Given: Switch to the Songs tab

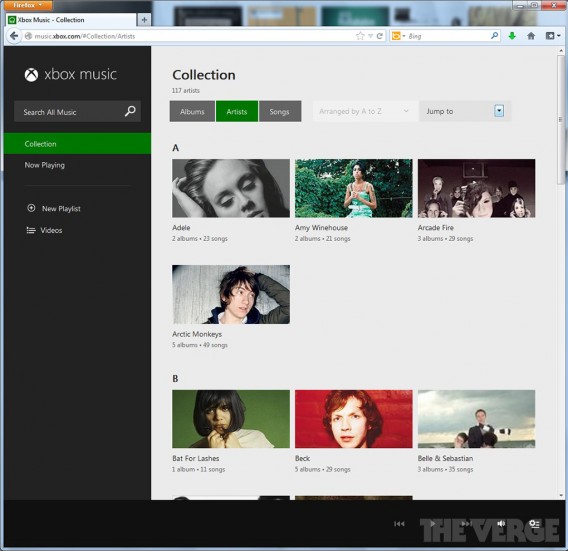Looking at the screenshot, I should click(x=280, y=111).
